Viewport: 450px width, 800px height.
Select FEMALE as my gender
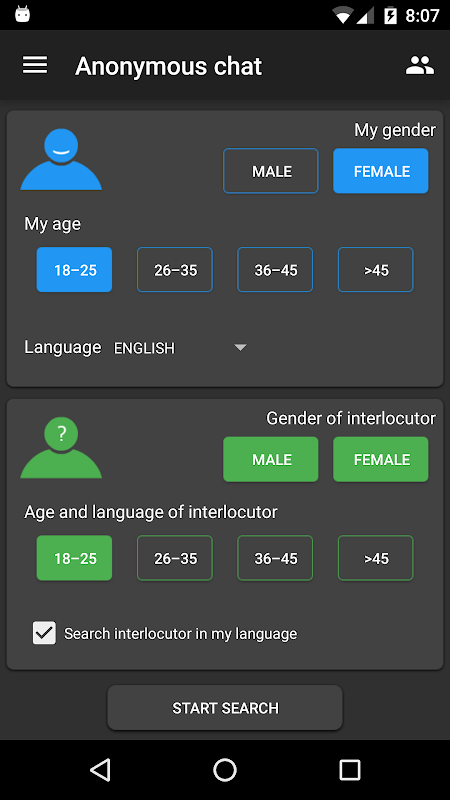(381, 171)
